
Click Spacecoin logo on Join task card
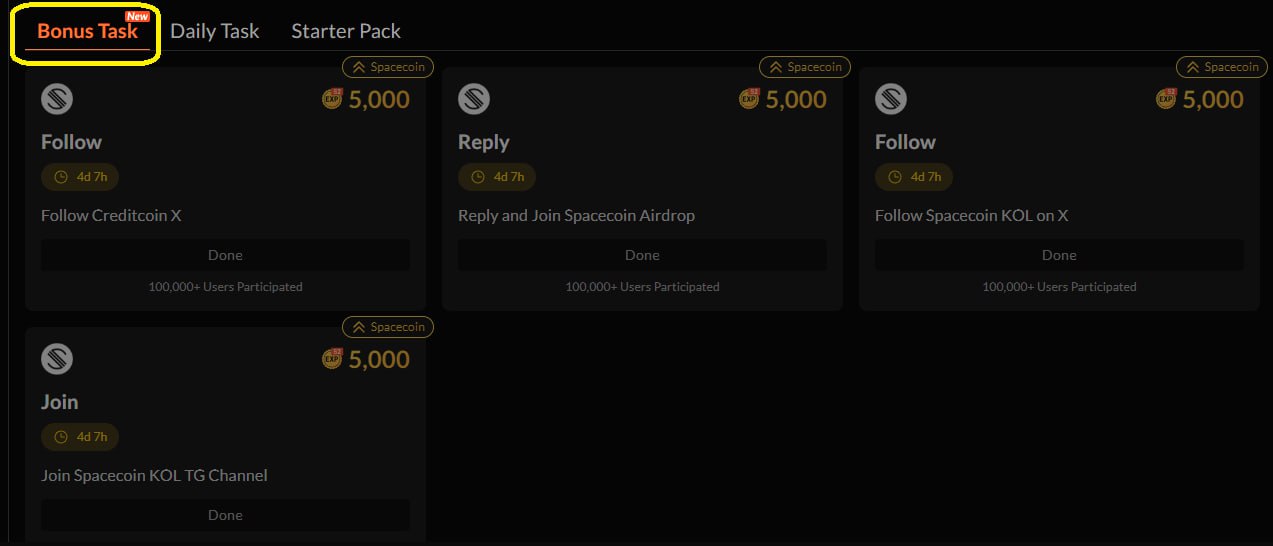[57, 359]
